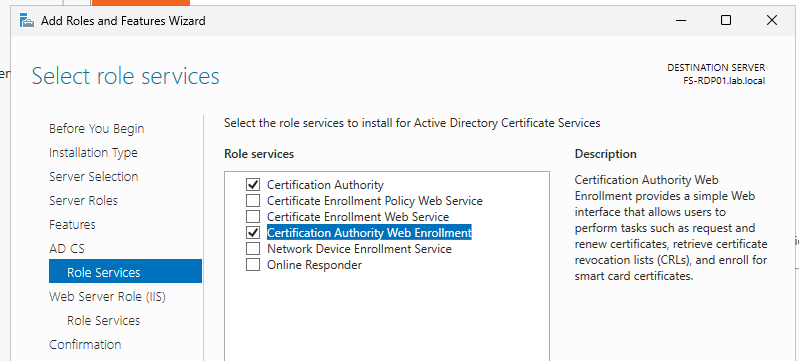Select the Network Device Enrollment Service label

coord(359,249)
